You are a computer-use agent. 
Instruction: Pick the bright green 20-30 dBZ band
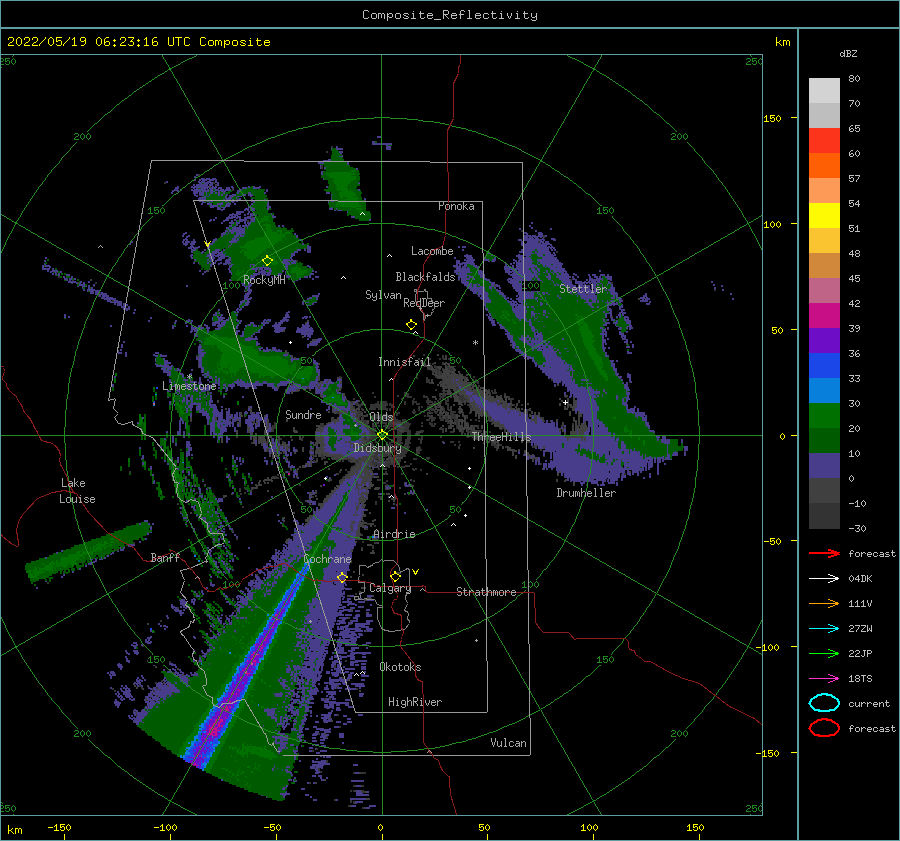click(x=824, y=416)
